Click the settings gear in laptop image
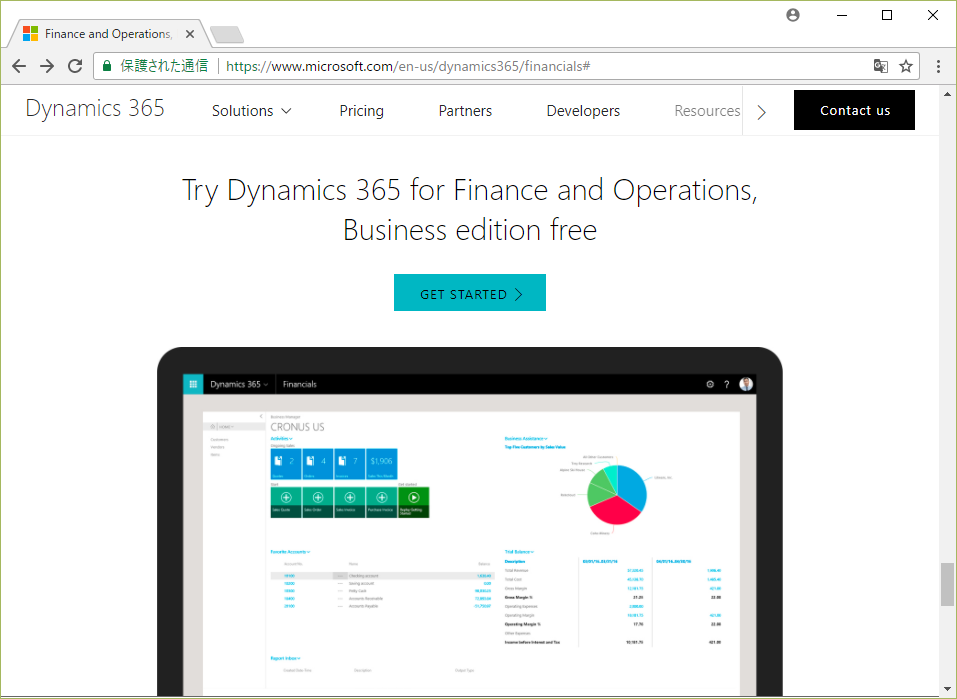 [710, 384]
